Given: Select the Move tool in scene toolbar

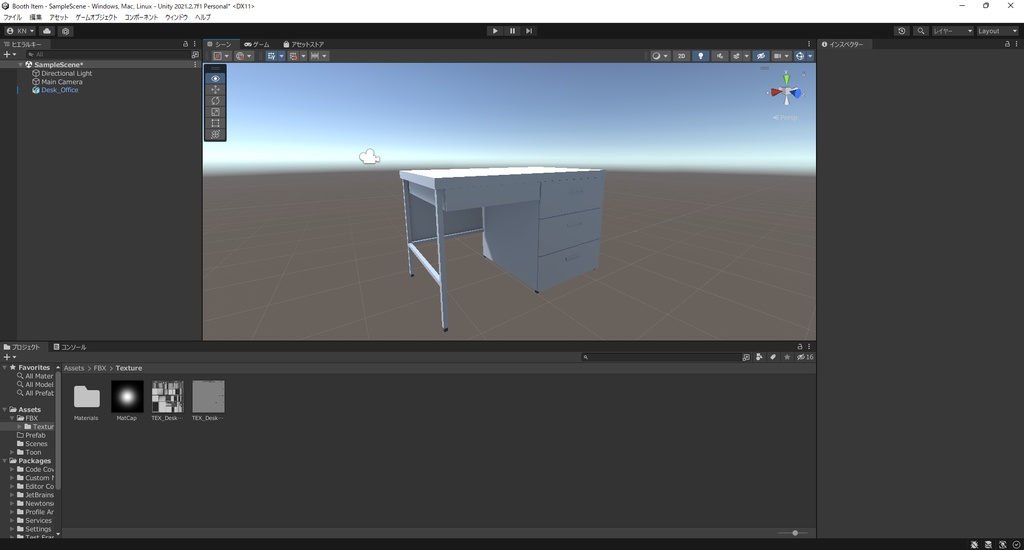Looking at the screenshot, I should click(x=216, y=89).
